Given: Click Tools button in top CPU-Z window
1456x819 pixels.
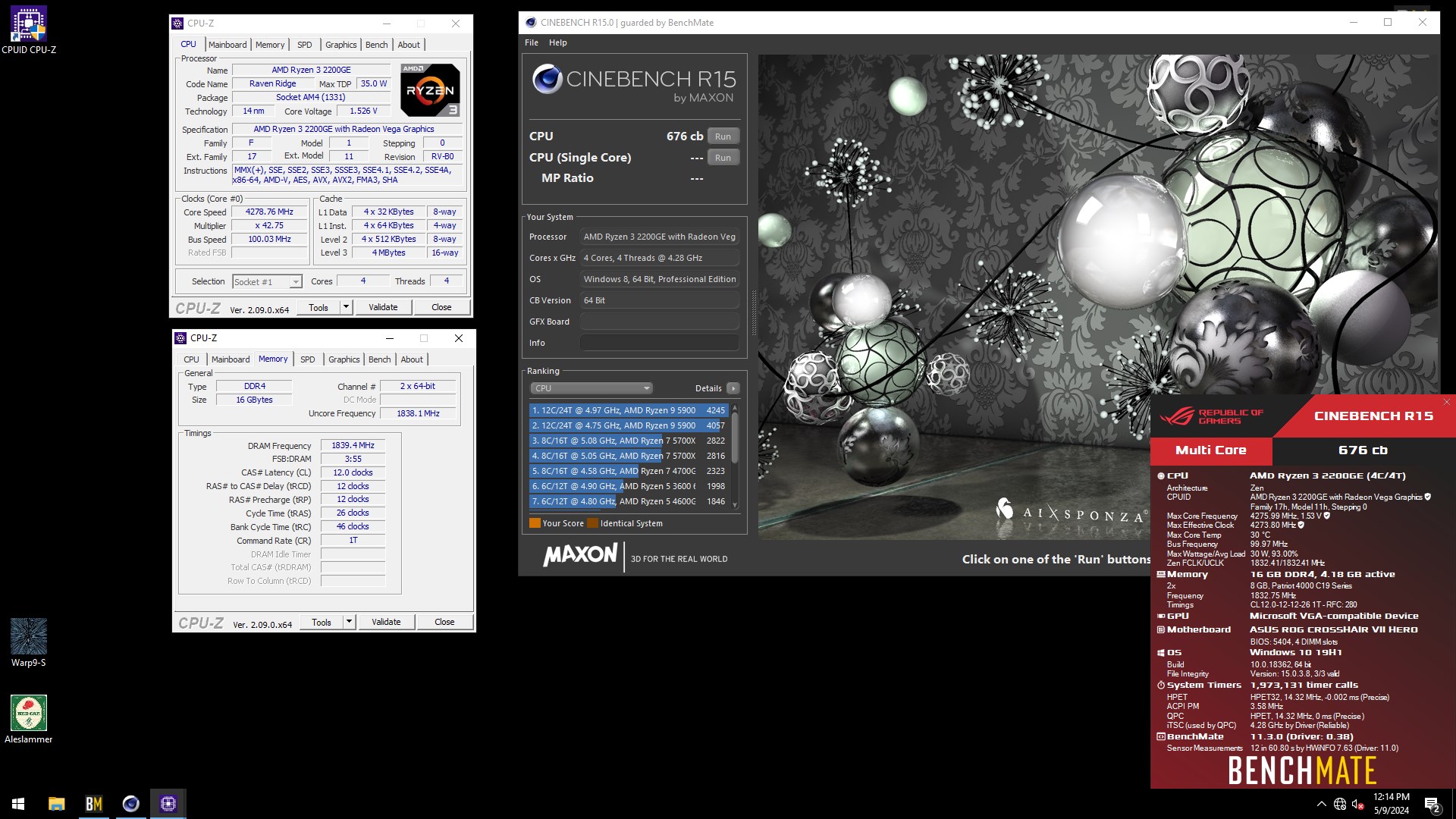Looking at the screenshot, I should (318, 307).
